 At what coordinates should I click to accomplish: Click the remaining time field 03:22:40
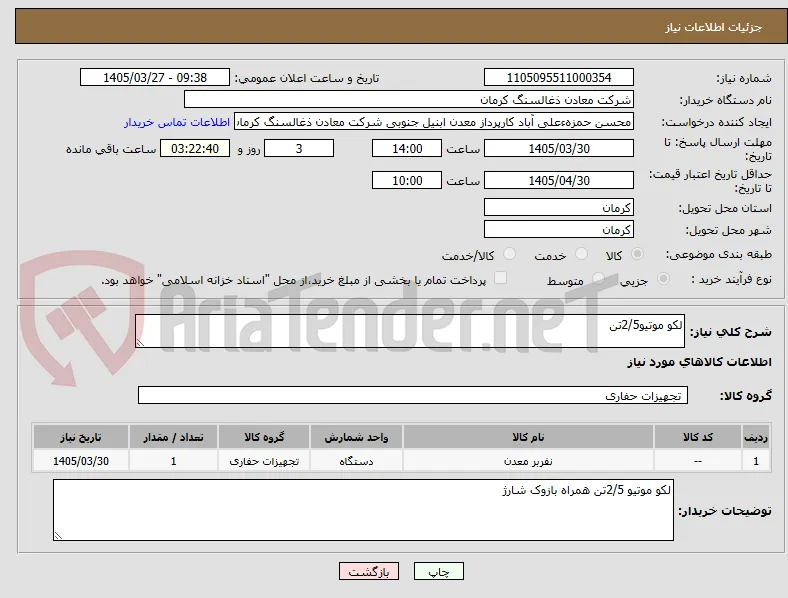coord(195,149)
